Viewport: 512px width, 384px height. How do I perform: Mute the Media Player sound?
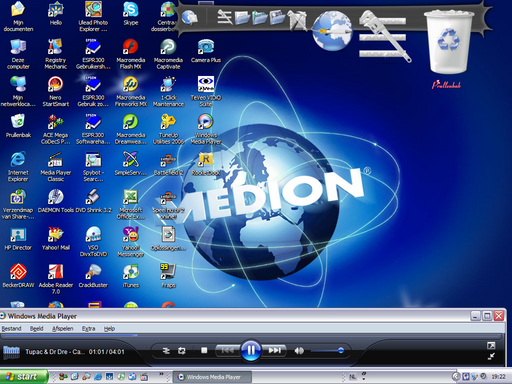(x=299, y=351)
